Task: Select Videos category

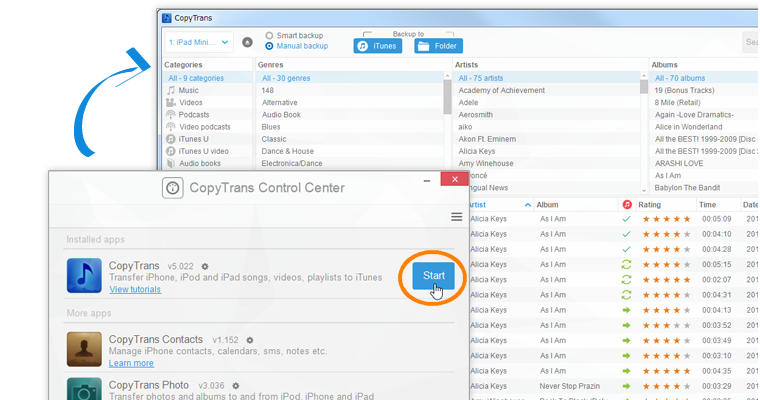Action: coord(190,102)
